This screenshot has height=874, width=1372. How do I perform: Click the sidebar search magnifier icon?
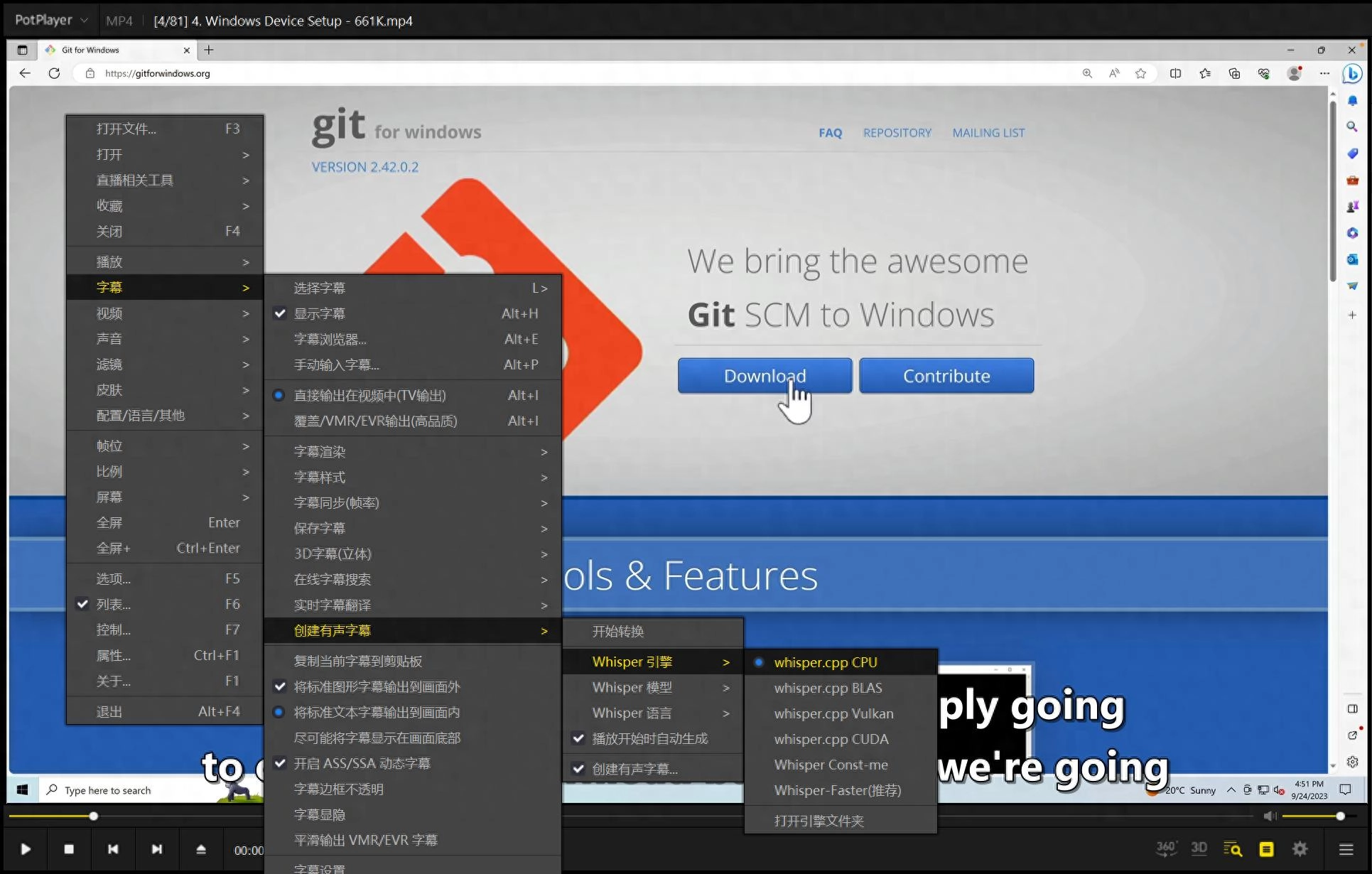click(x=1352, y=126)
